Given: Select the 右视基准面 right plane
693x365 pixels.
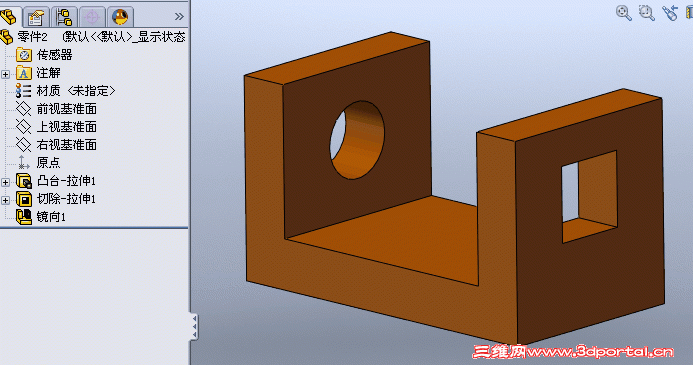Looking at the screenshot, I should 67,145.
